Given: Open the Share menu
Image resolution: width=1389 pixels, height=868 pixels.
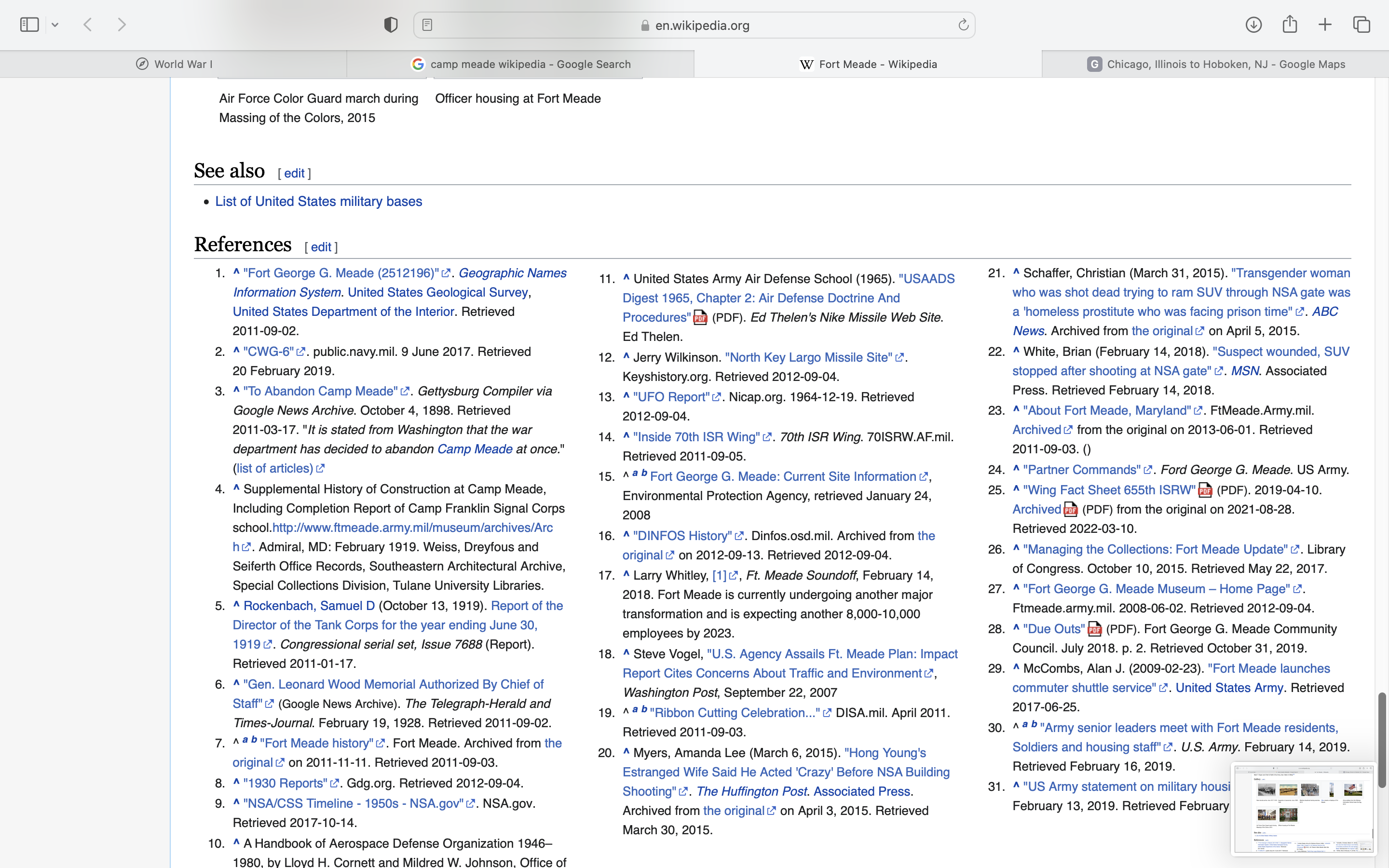Looking at the screenshot, I should coord(1290,25).
